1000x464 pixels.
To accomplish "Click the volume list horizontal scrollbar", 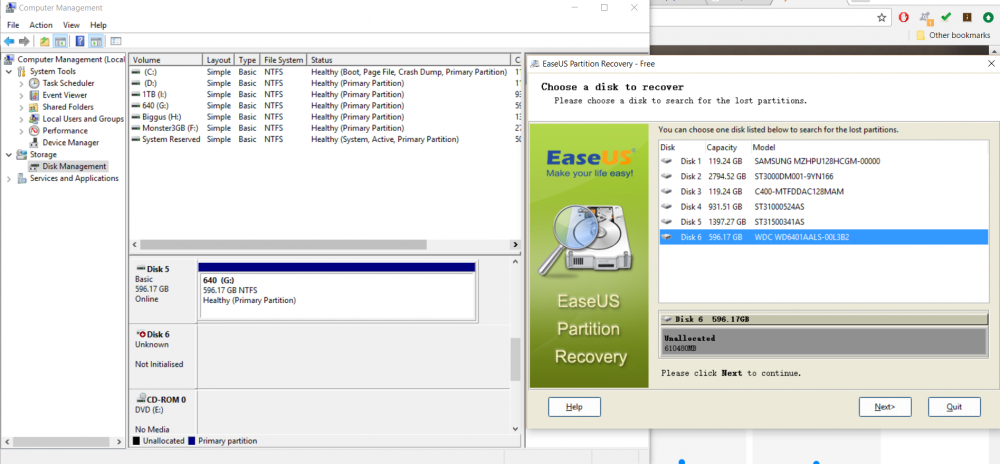I will 283,245.
